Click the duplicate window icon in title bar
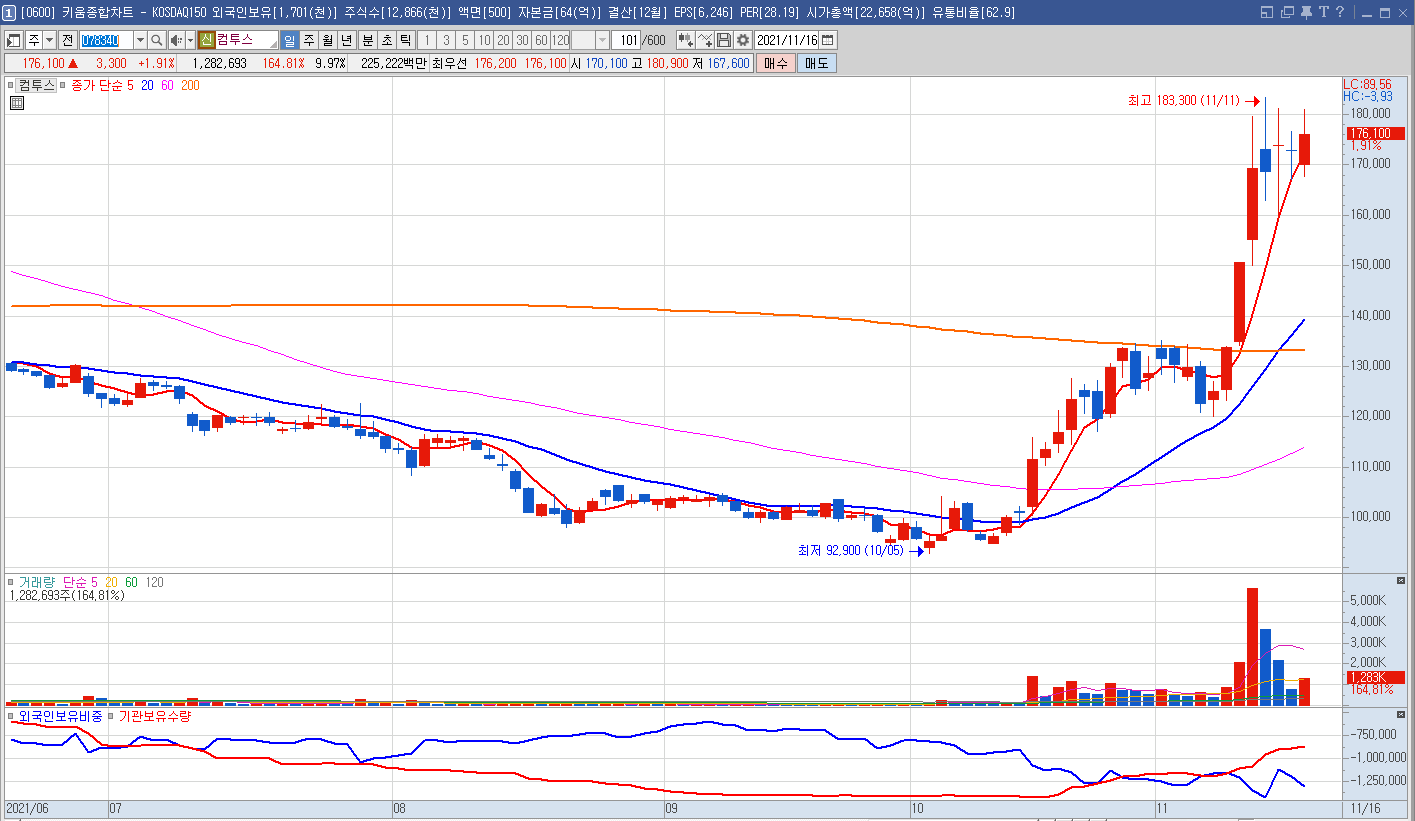Screen dimensions: 1415x821 tap(1287, 12)
